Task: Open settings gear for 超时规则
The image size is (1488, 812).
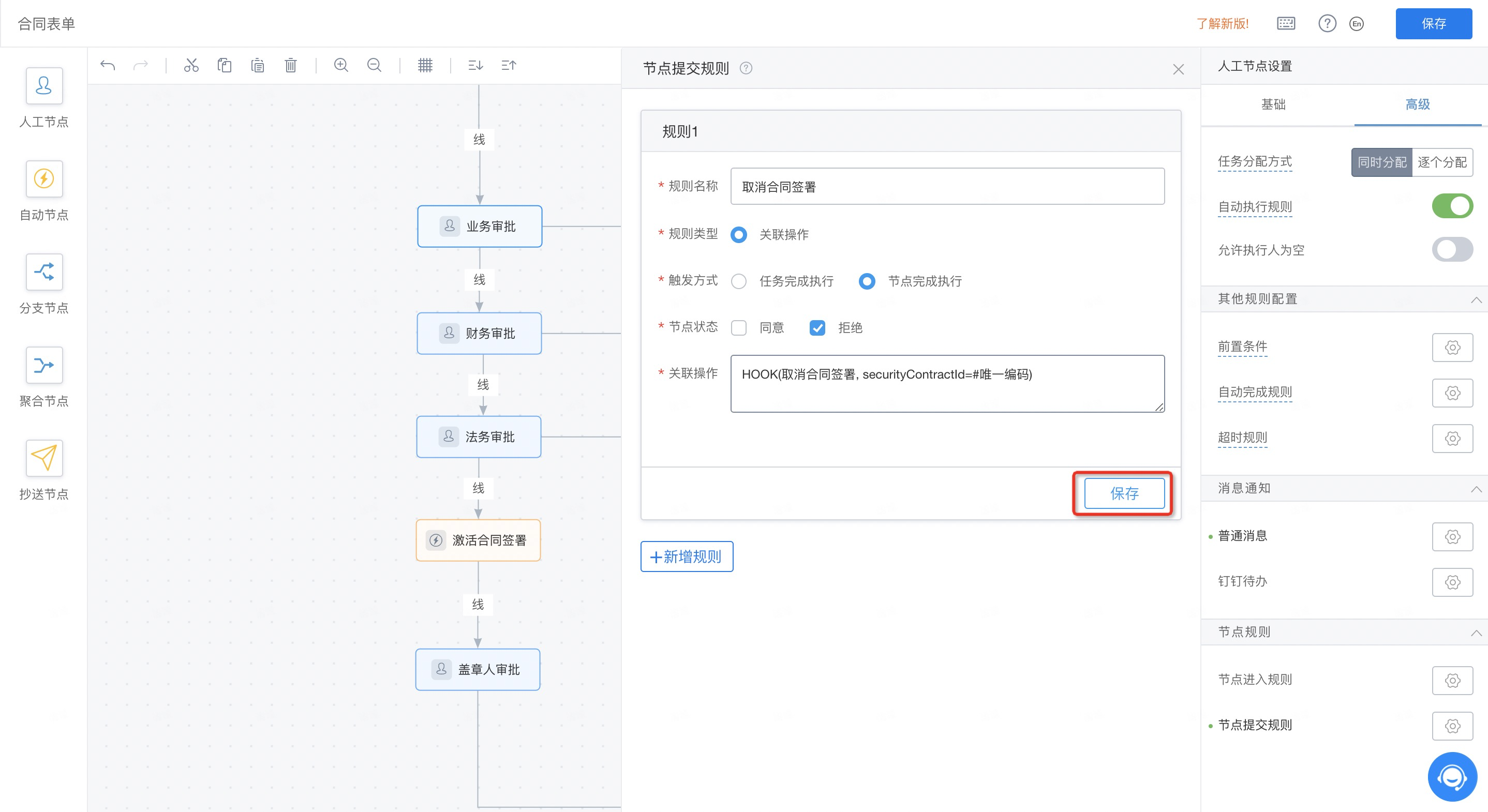Action: [1452, 439]
